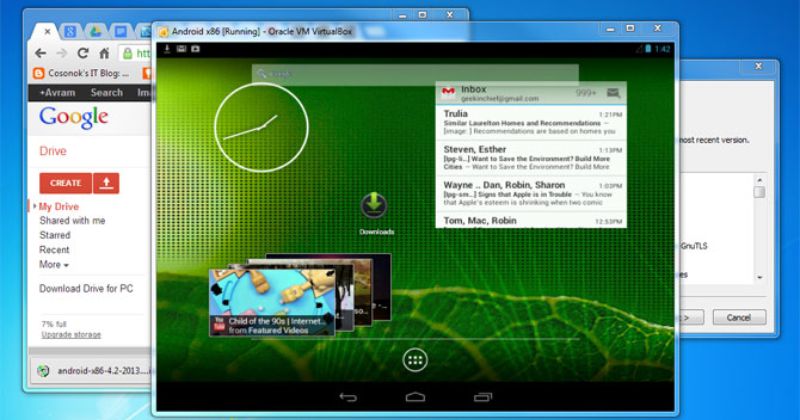Open the Downloads app icon
This screenshot has height=420, width=800.
(x=375, y=213)
